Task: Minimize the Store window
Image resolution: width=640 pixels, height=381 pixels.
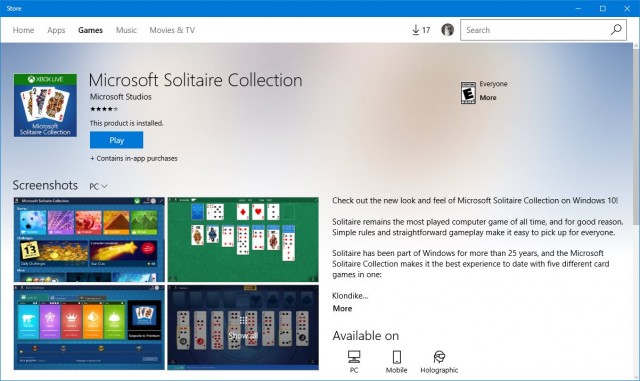Action: click(578, 8)
